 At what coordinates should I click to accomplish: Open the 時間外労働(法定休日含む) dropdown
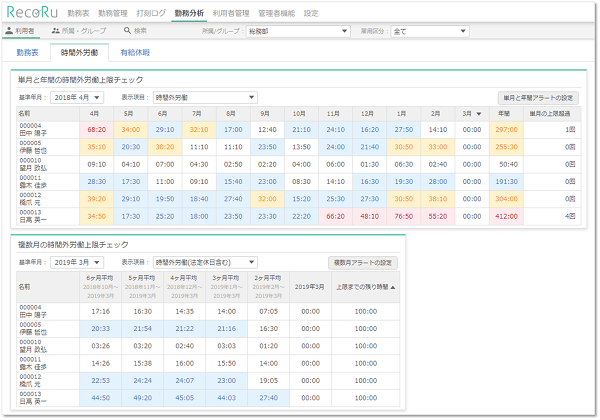pos(205,262)
